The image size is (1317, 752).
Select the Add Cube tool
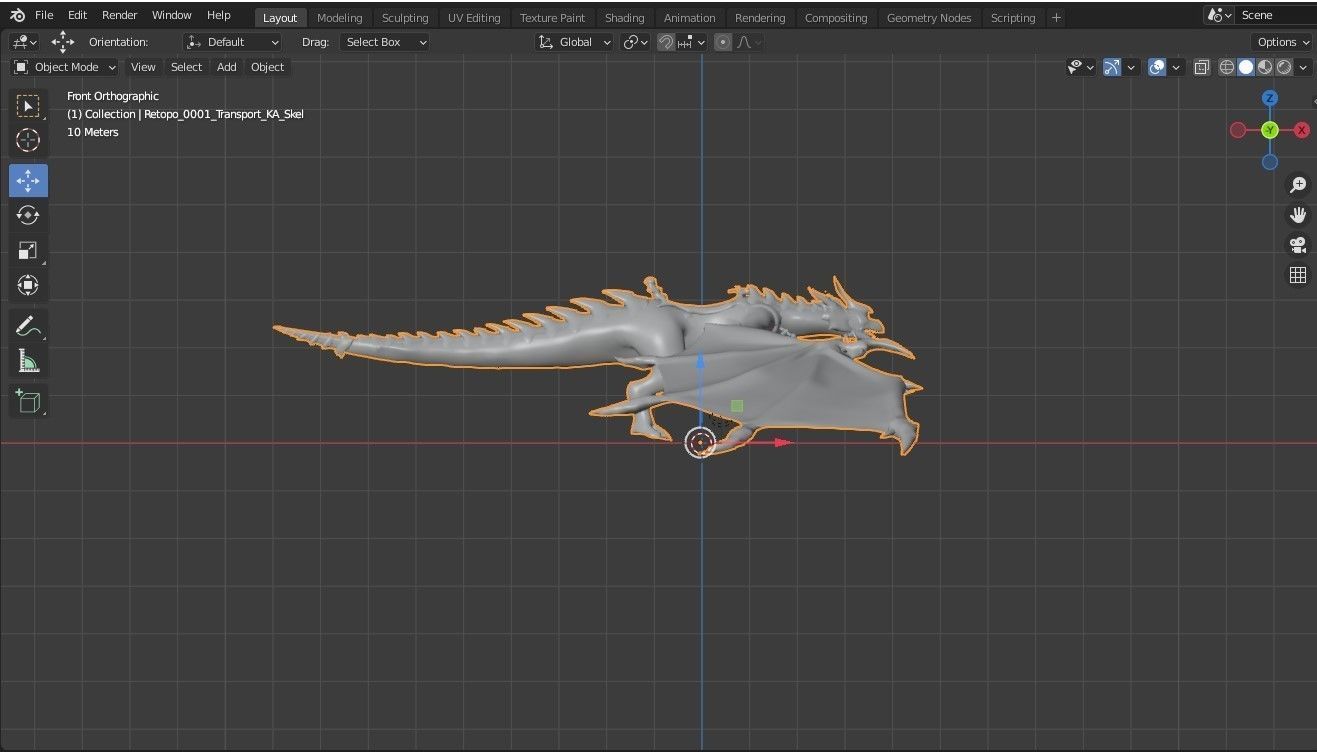point(28,402)
